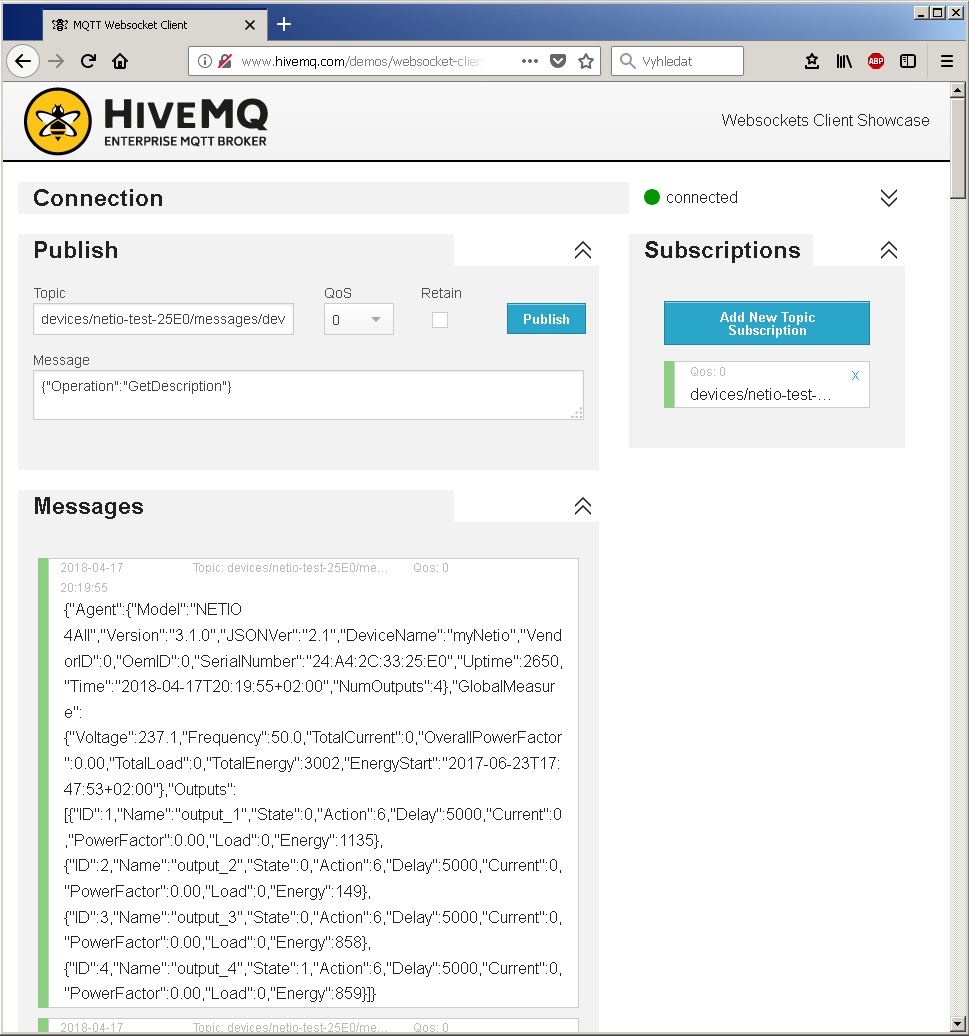The width and height of the screenshot is (969, 1036).
Task: Open the QoS dropdown
Action: [359, 319]
